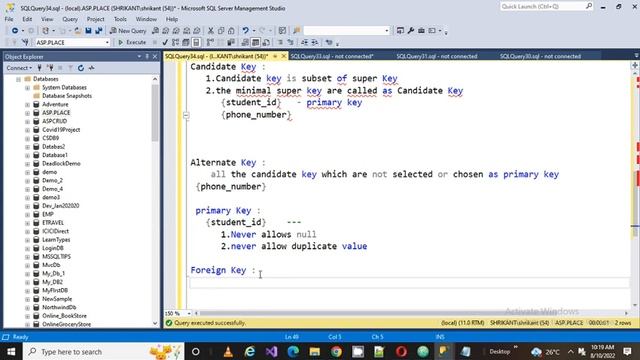Open the Project menu
The height and width of the screenshot is (360, 640).
click(96, 19)
